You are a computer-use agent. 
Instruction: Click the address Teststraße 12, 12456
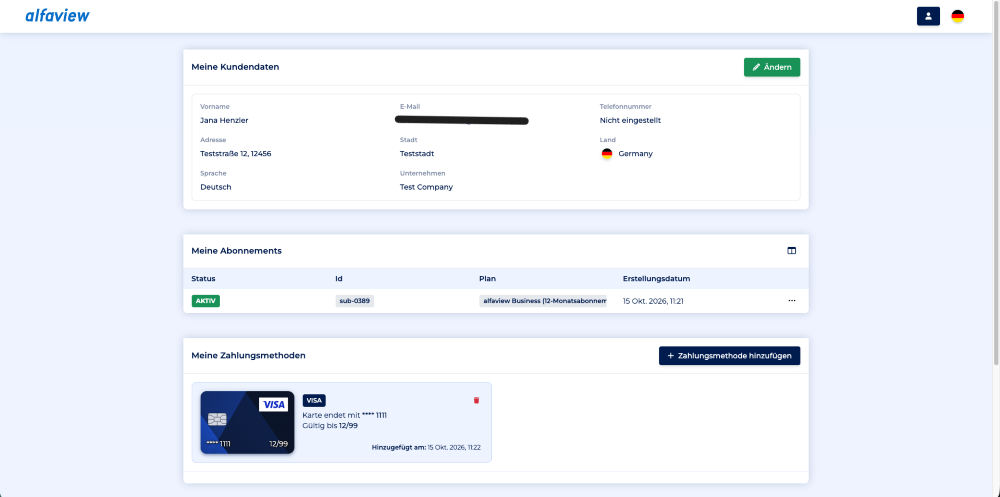coord(236,154)
